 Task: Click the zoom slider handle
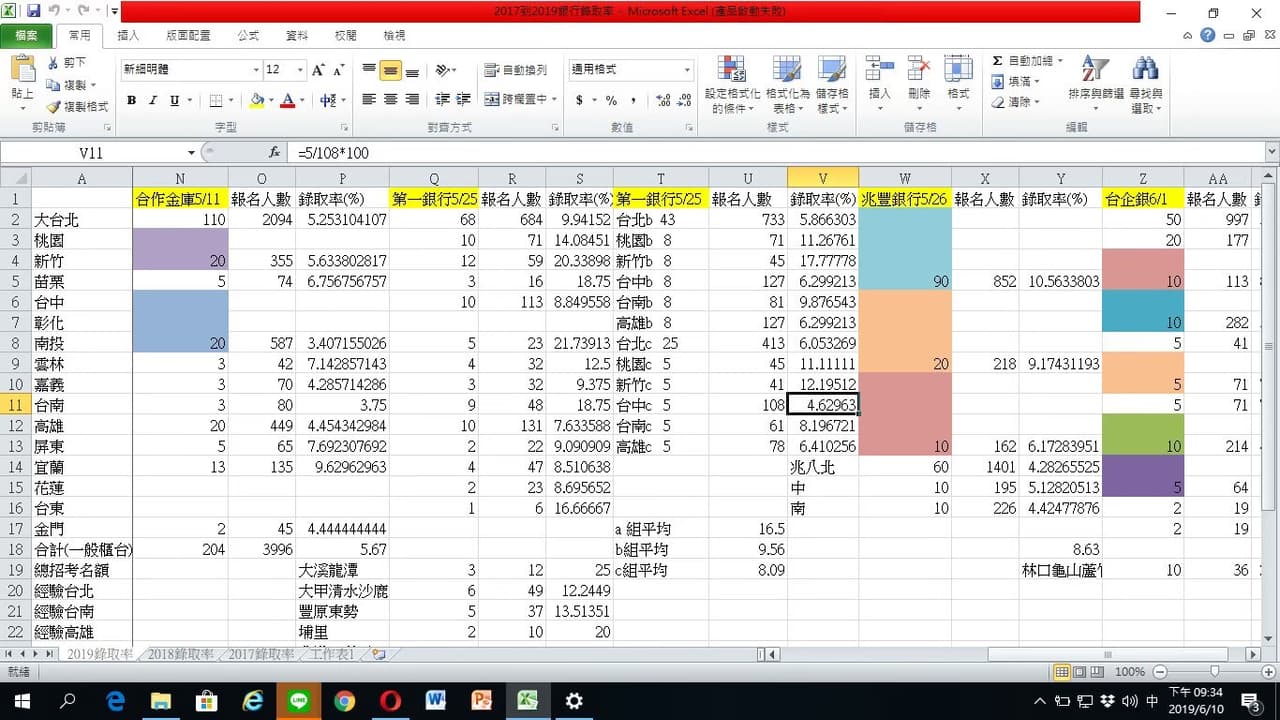[x=1214, y=672]
